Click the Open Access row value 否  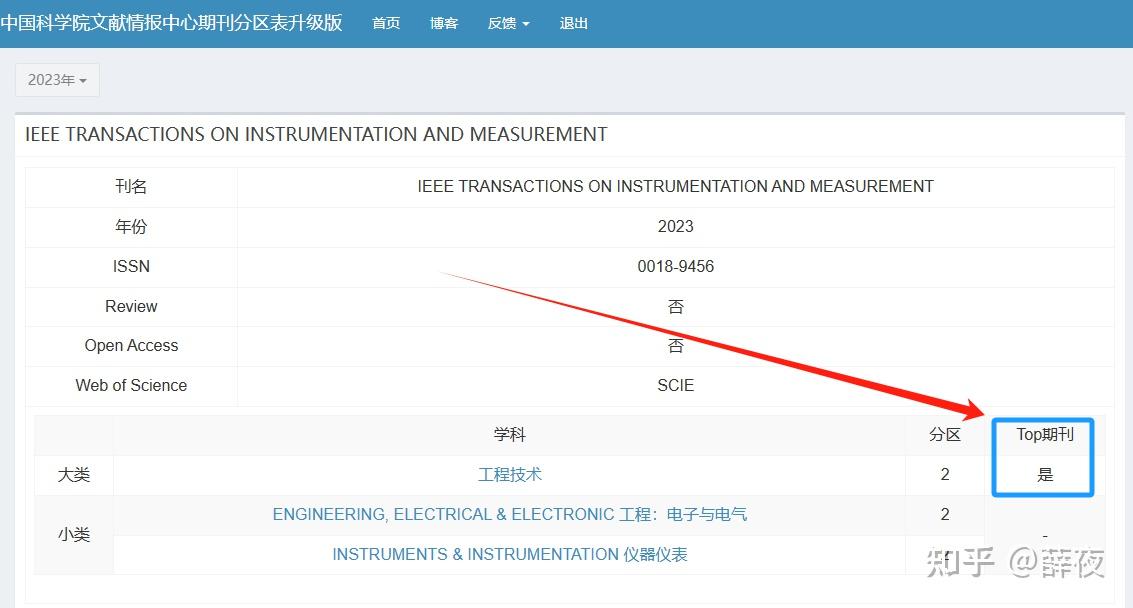pyautogui.click(x=676, y=346)
